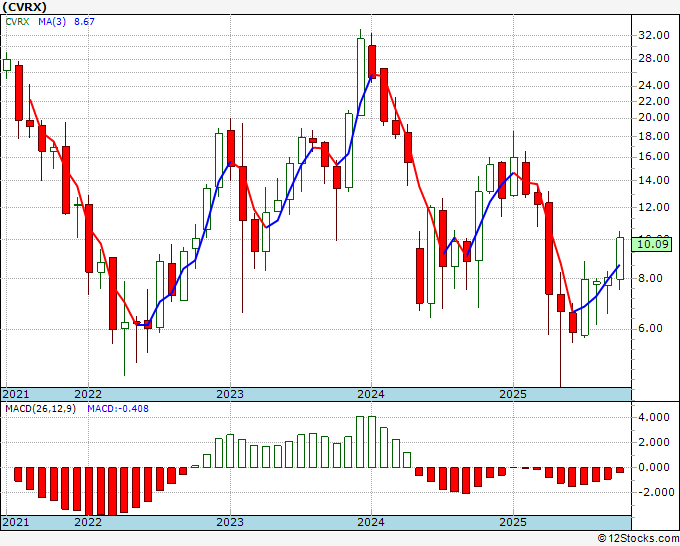Click the 12.00 price axis label

pyautogui.click(x=654, y=207)
